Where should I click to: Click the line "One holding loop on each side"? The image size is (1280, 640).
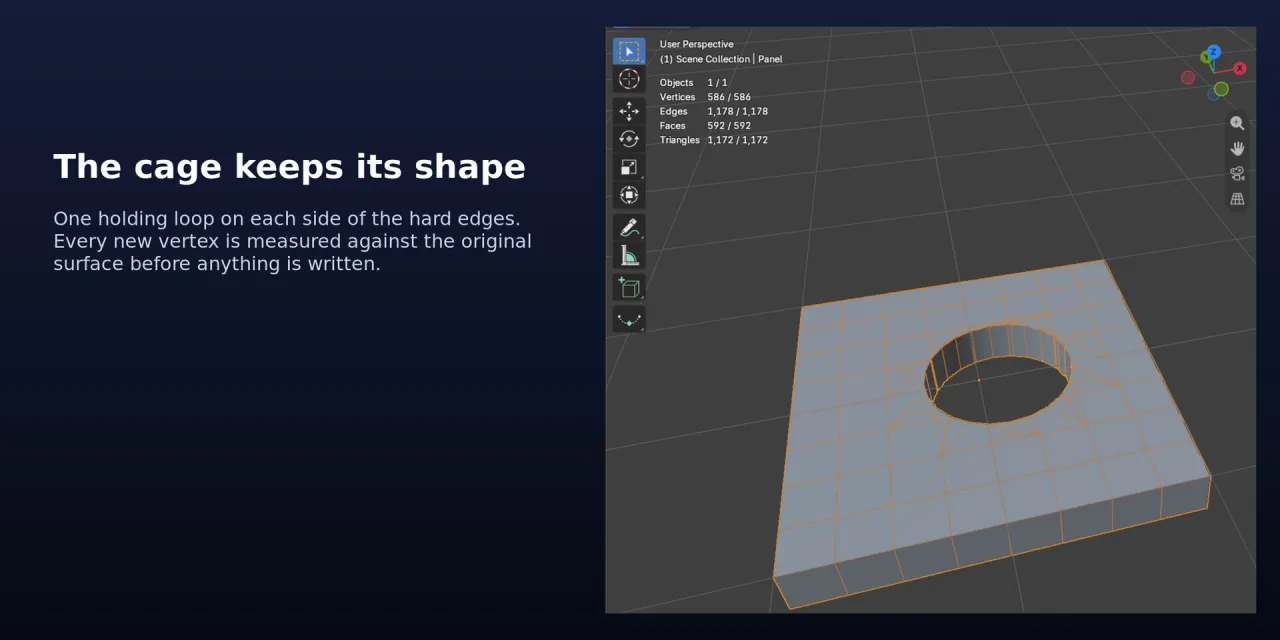[x=287, y=218]
